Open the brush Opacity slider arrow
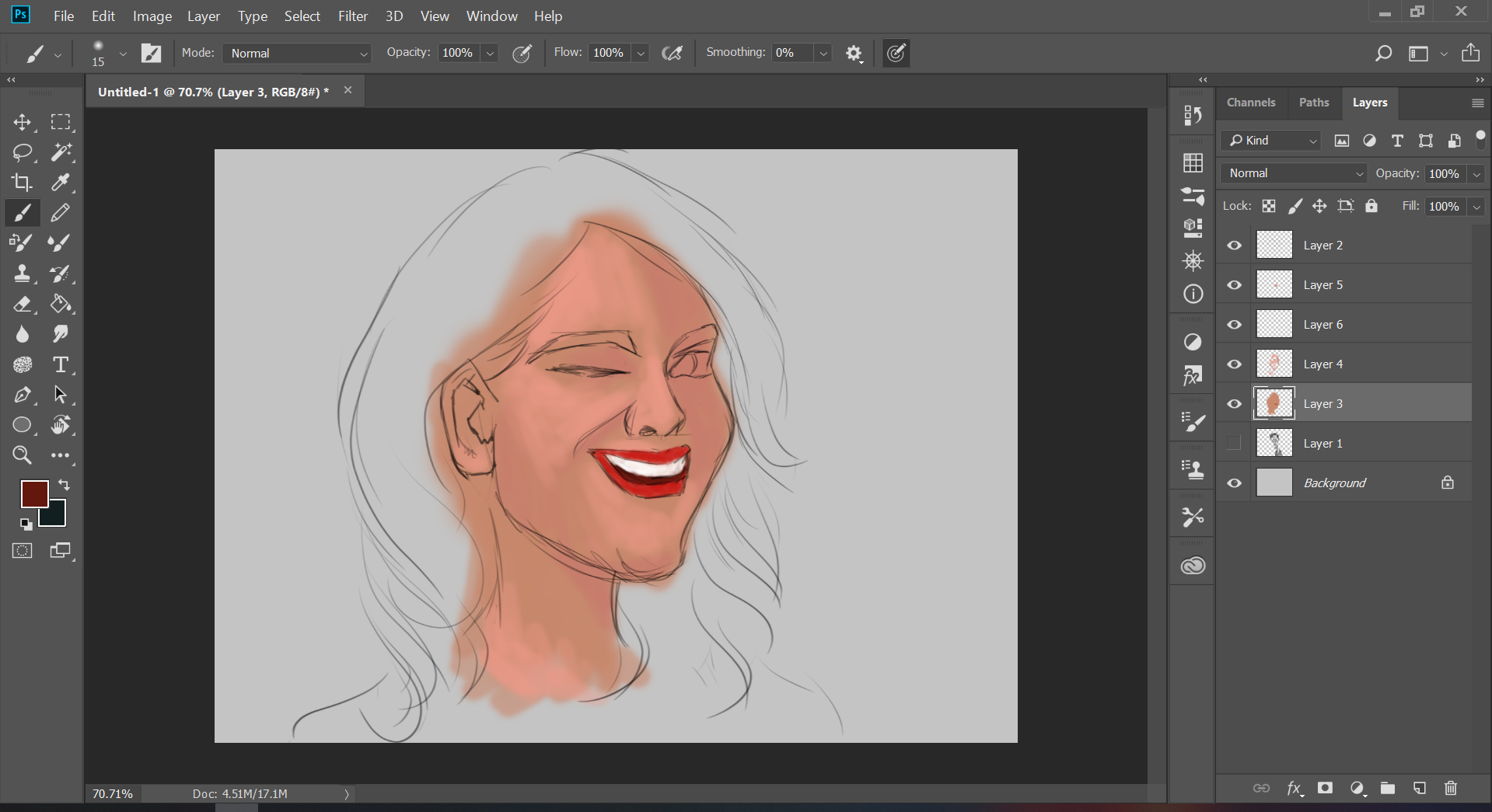1492x812 pixels. coord(490,53)
